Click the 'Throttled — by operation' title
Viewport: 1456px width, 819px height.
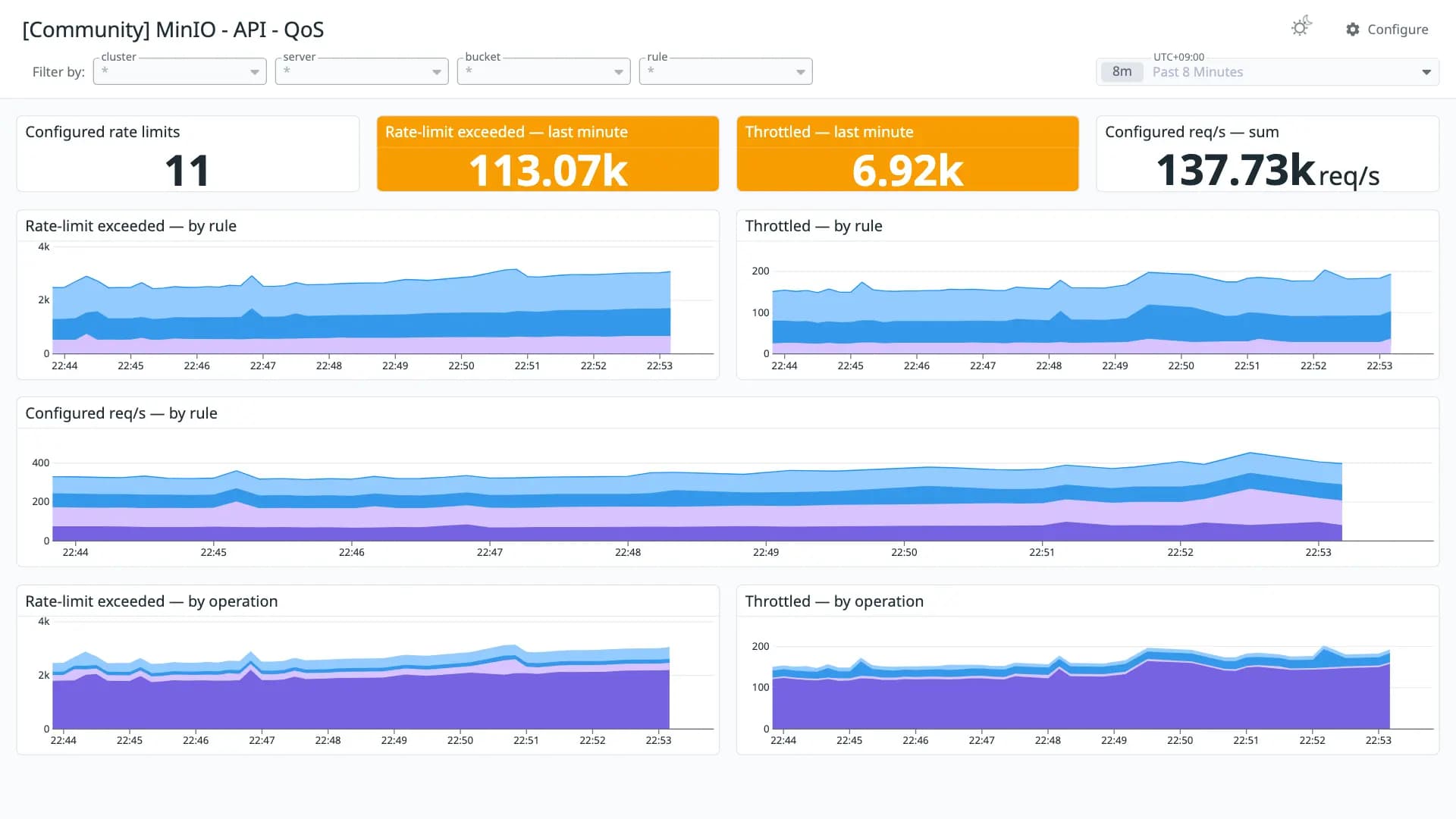834,601
